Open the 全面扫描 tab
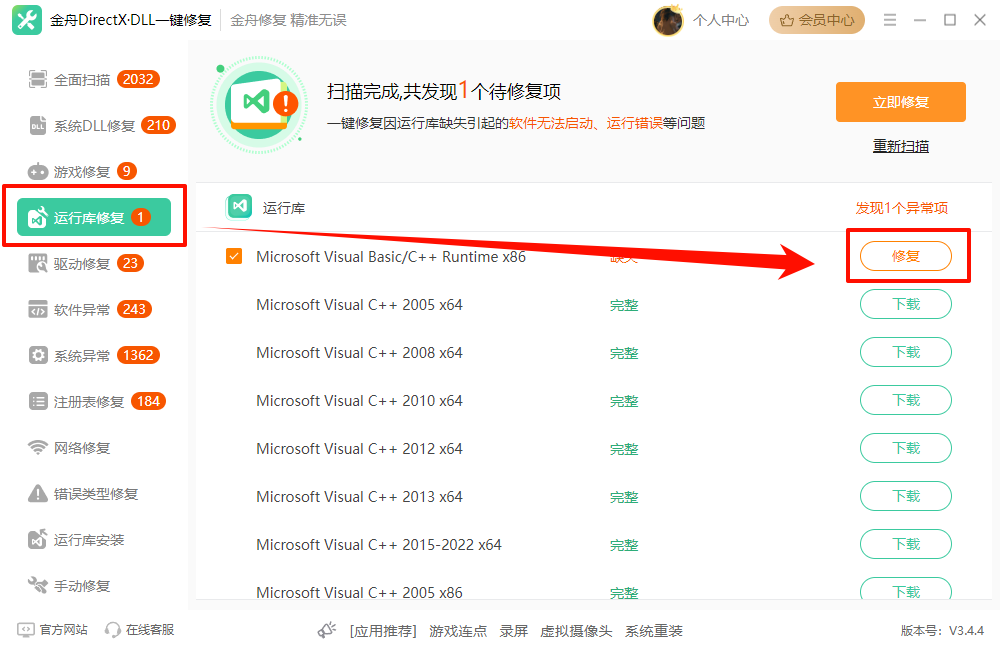Viewport: 1000px width, 650px height. click(x=94, y=79)
